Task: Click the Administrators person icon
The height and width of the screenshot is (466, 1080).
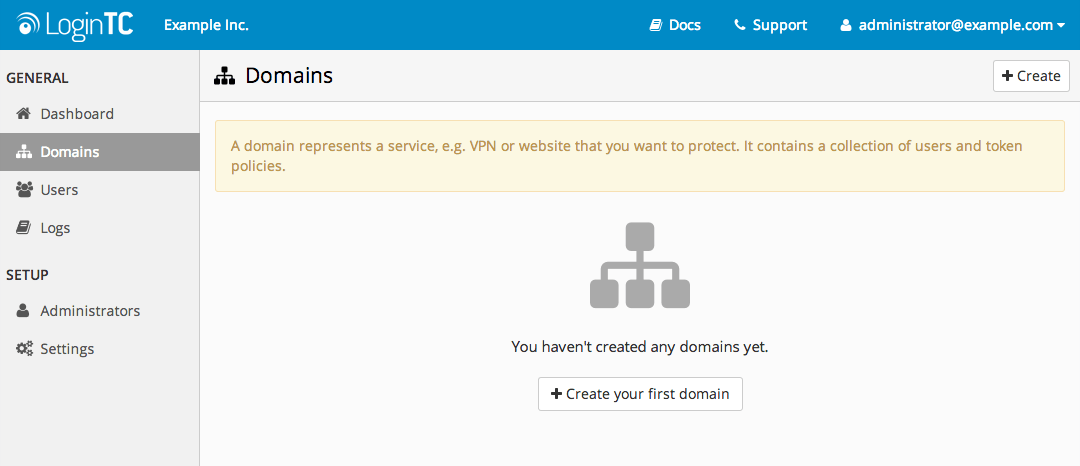Action: click(x=23, y=311)
